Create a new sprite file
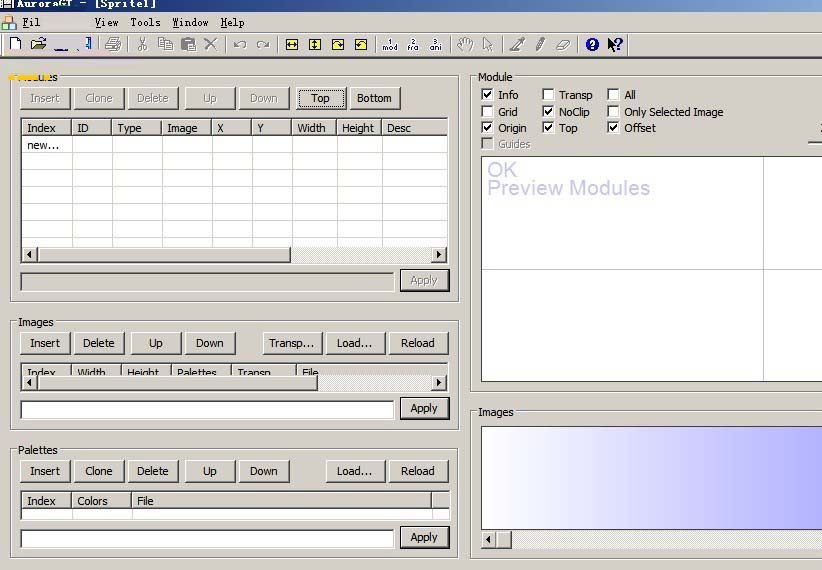 click(15, 44)
